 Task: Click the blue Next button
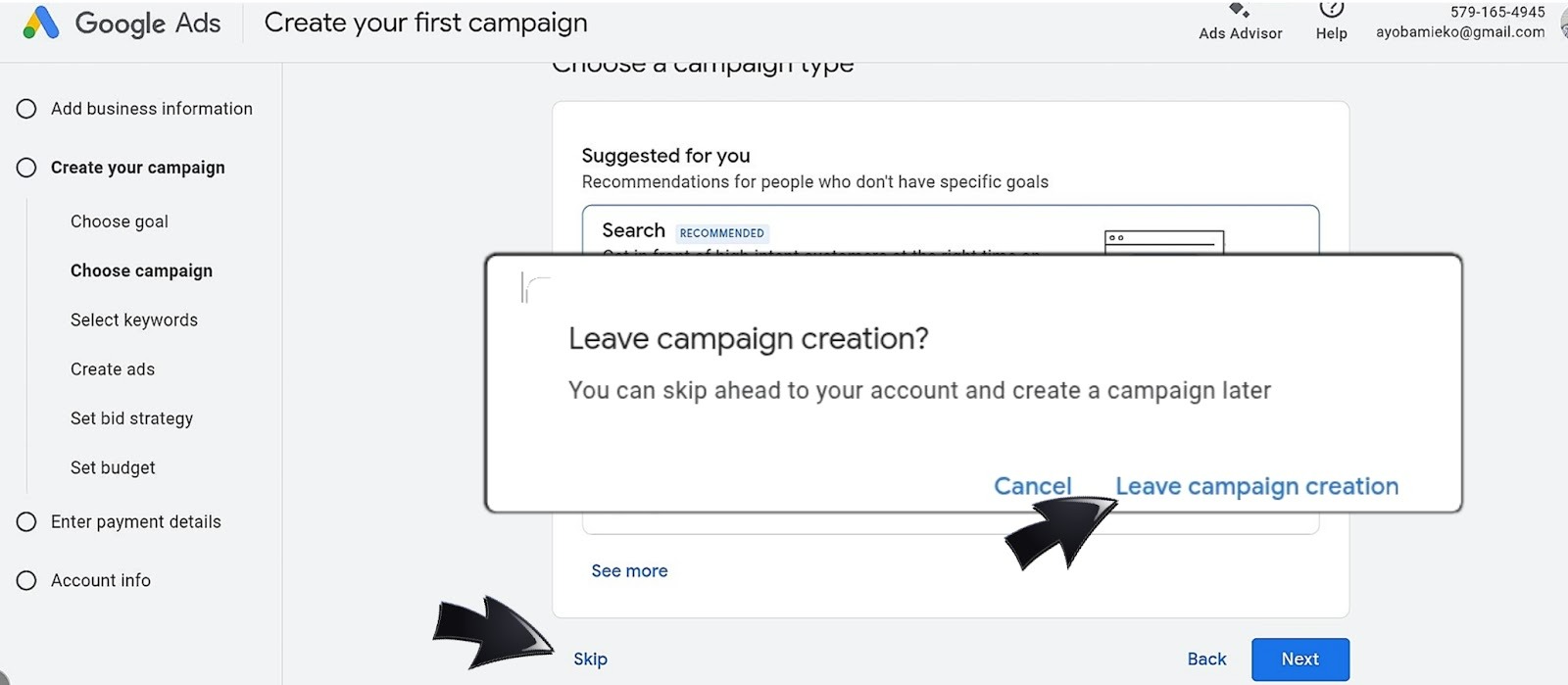tap(1299, 660)
